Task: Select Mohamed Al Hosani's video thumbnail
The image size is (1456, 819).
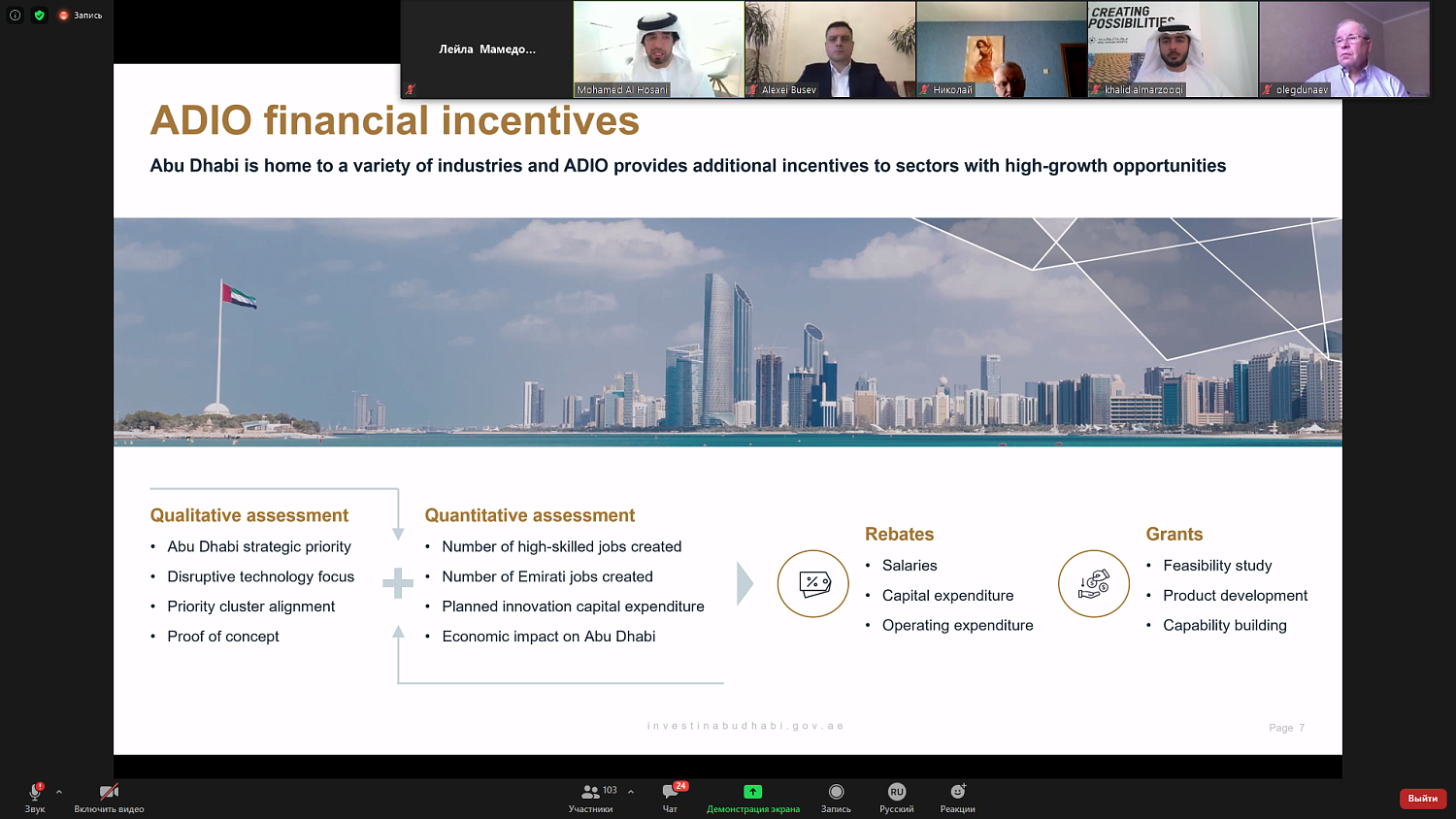Action: click(x=658, y=49)
